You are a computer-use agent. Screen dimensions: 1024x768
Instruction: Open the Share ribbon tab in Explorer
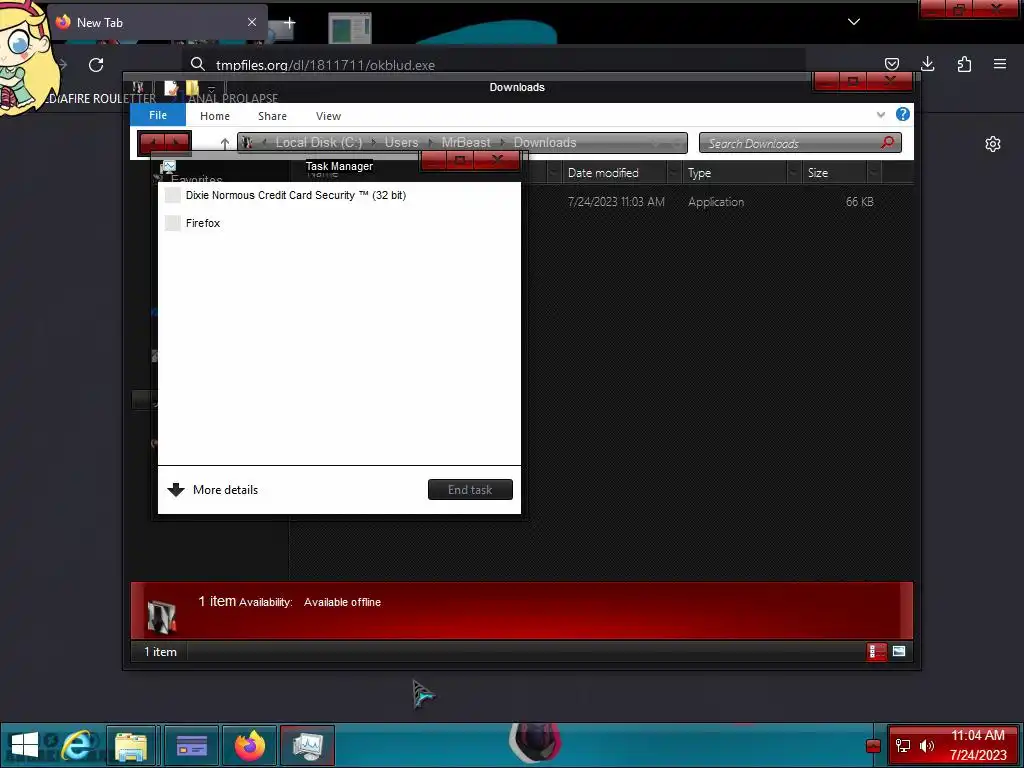pyautogui.click(x=272, y=116)
